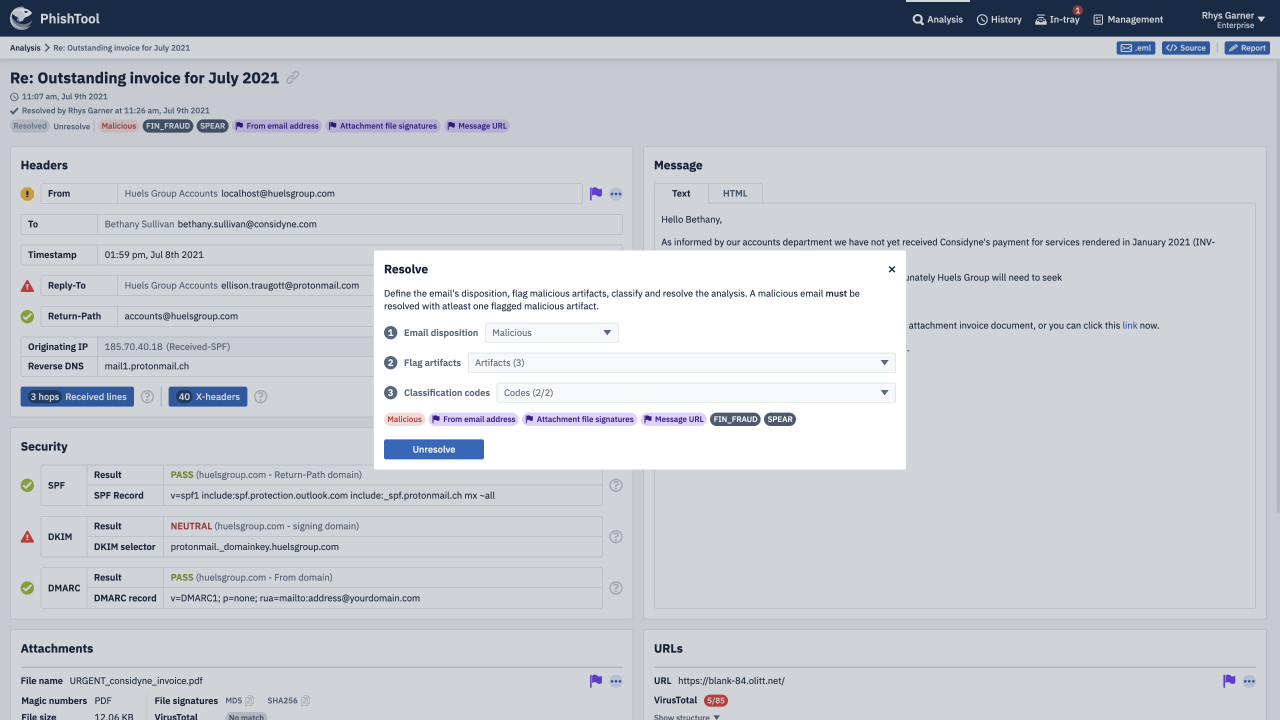
Task: Open the Analysis nav item
Action: [938, 19]
